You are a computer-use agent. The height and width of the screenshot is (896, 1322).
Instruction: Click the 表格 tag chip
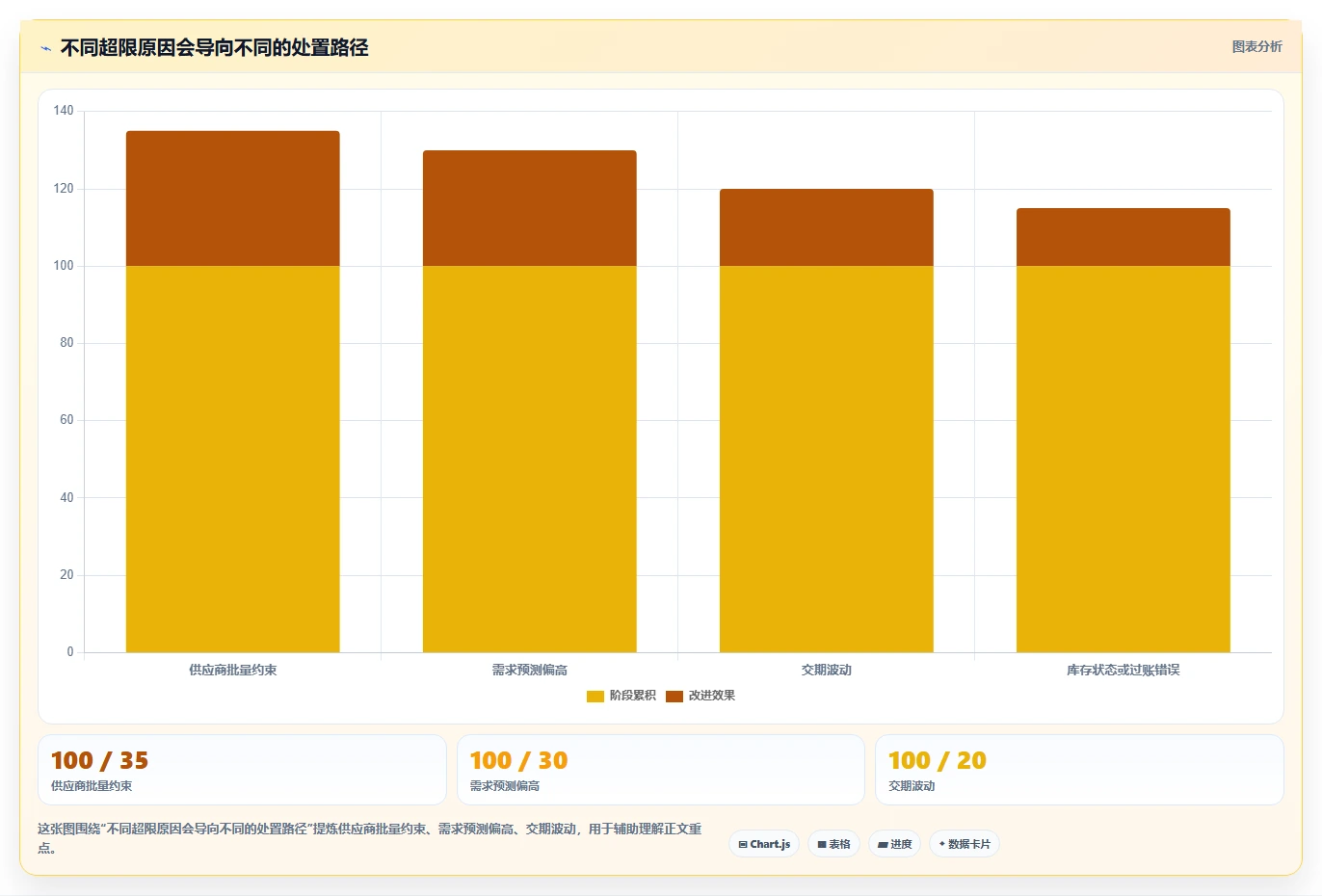pos(834,844)
